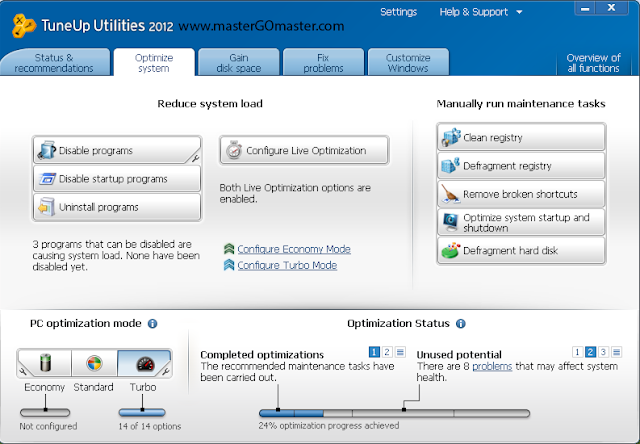This screenshot has width=640, height=444.
Task: Click the optimization progress bar
Action: click(x=394, y=413)
